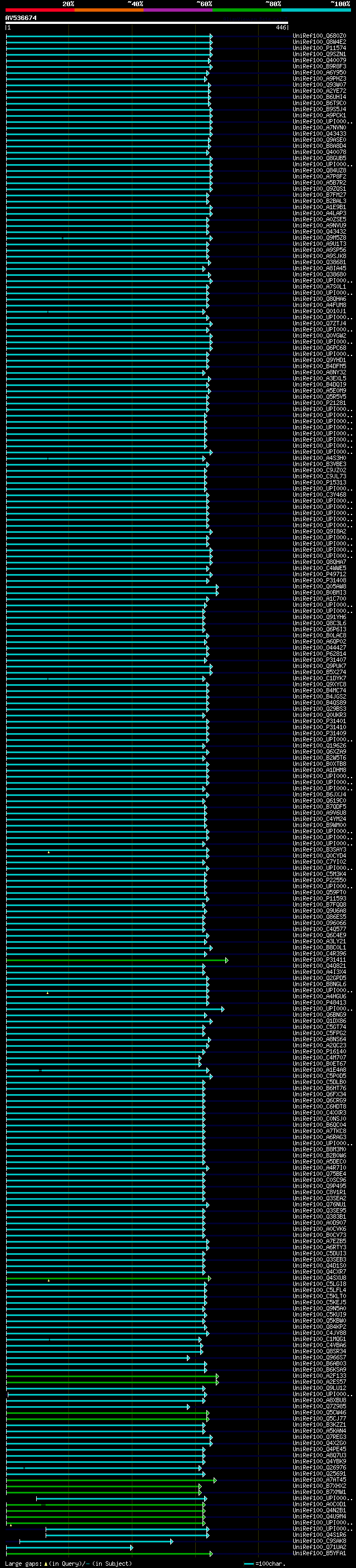This screenshot has width=356, height=1568.
Task: Select hit UniRef100_B9S5J4
Action: (x=319, y=109)
